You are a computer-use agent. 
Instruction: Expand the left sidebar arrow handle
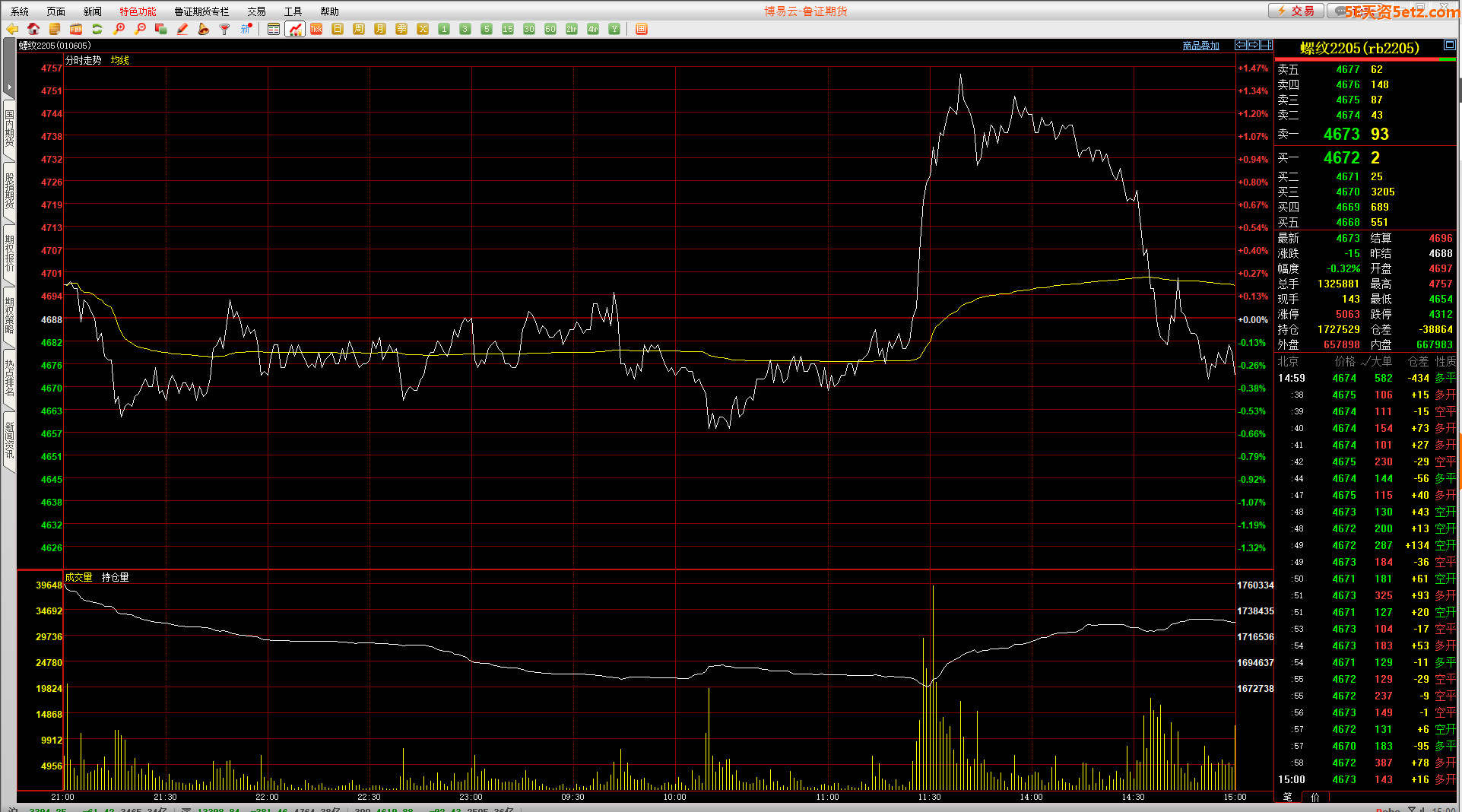[x=9, y=87]
